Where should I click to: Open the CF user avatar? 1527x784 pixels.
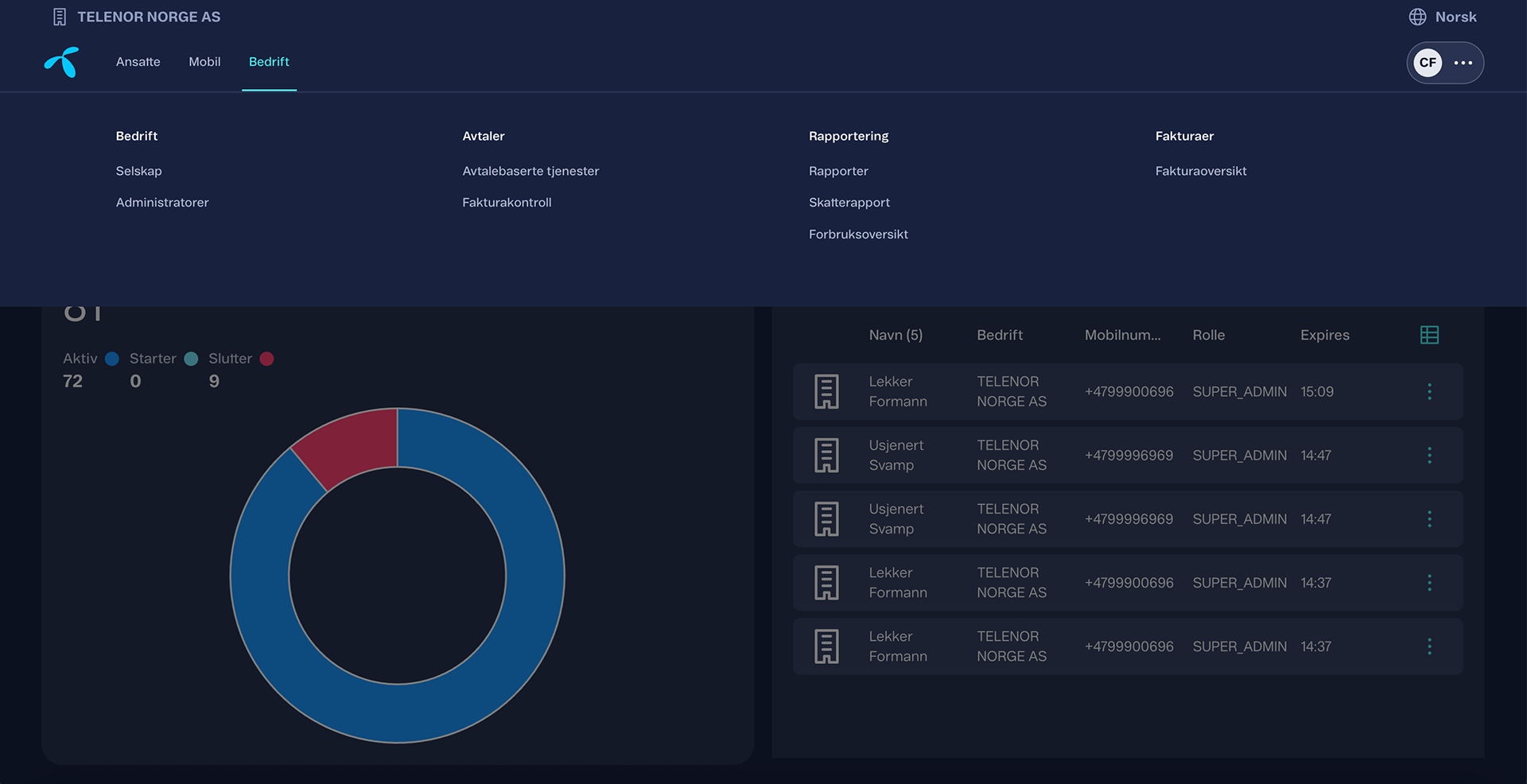pos(1428,63)
